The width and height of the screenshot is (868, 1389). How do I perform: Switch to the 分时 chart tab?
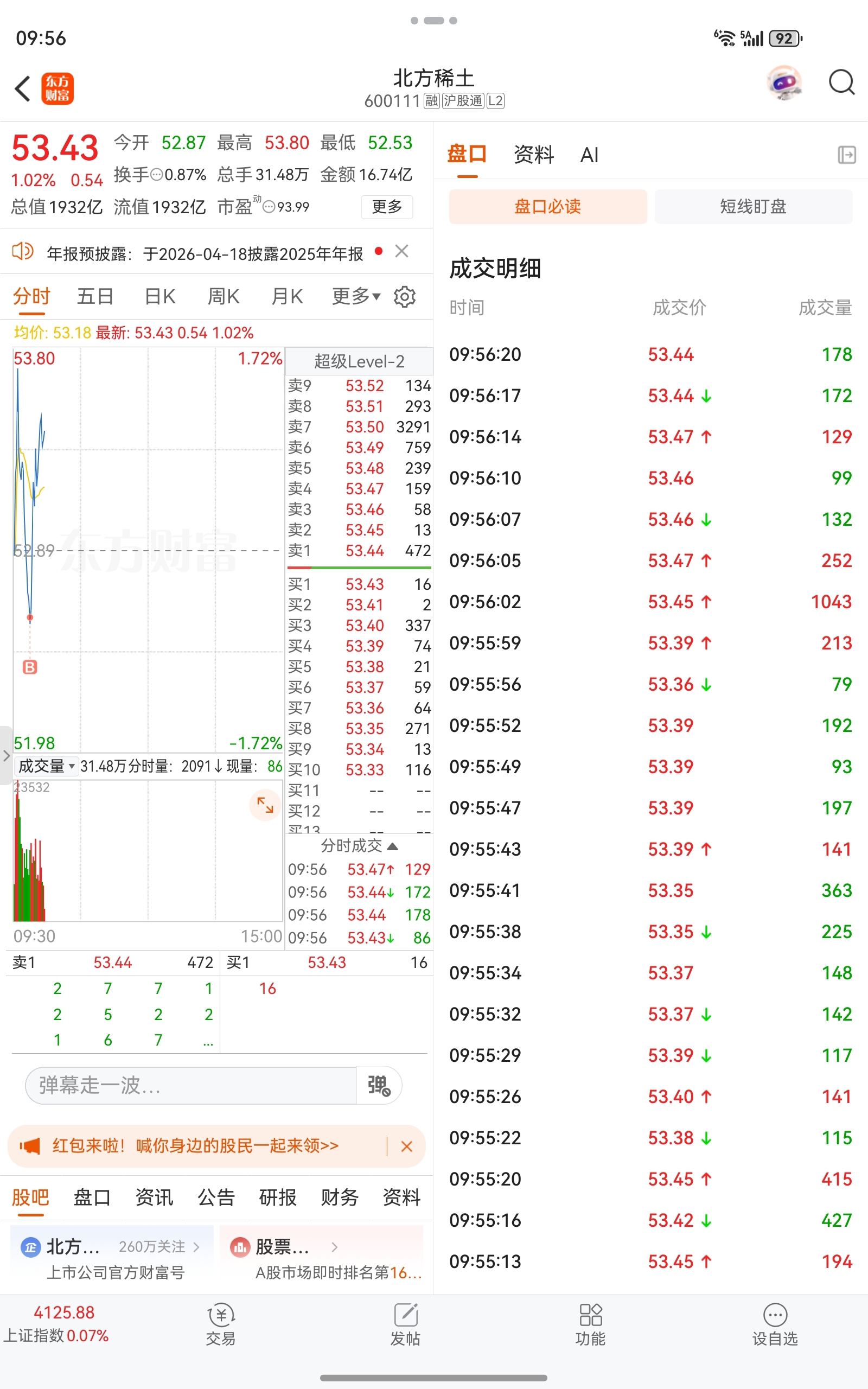pyautogui.click(x=31, y=296)
